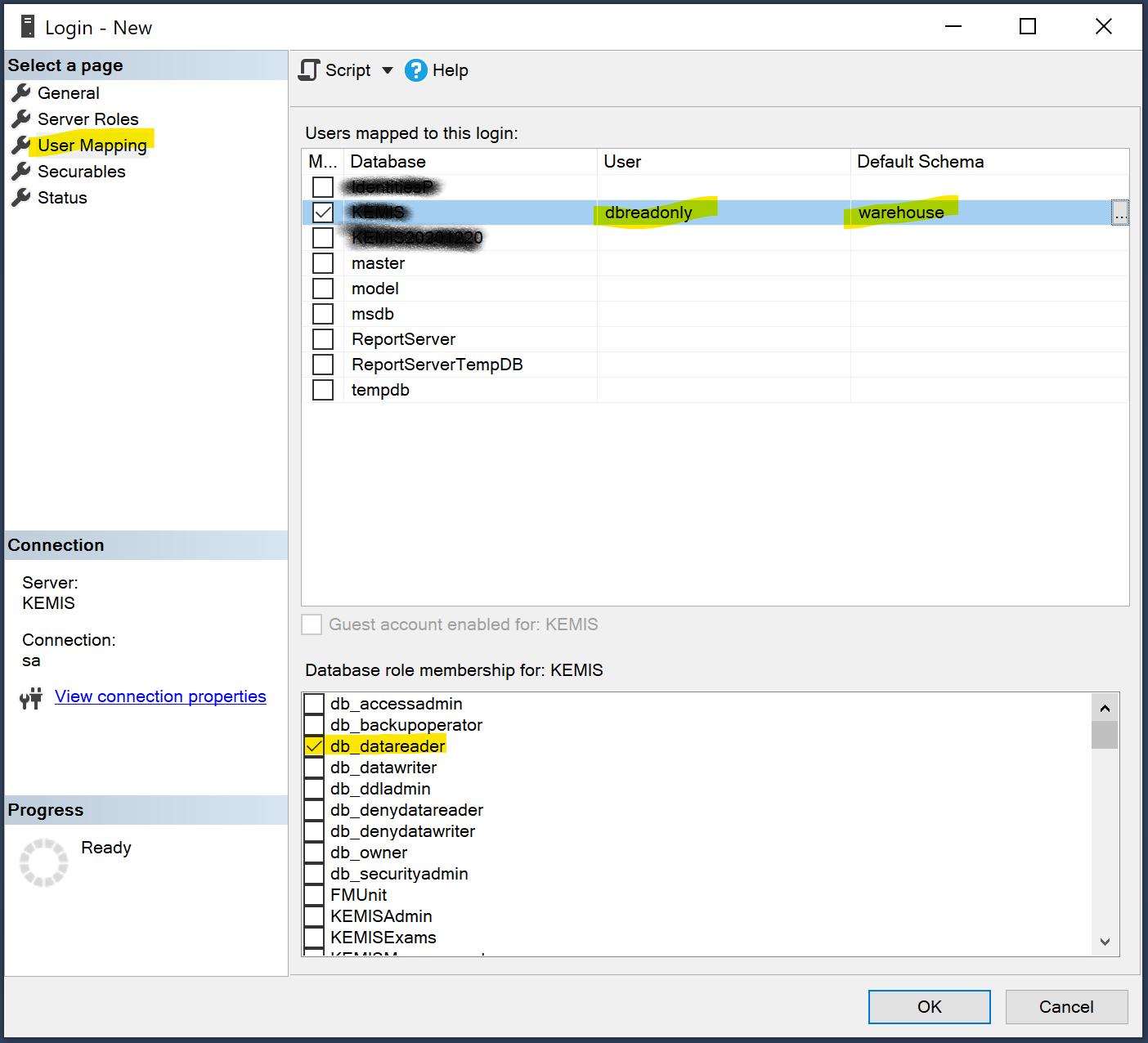1148x1043 pixels.
Task: Click the server icon in title bar
Action: pos(28,27)
